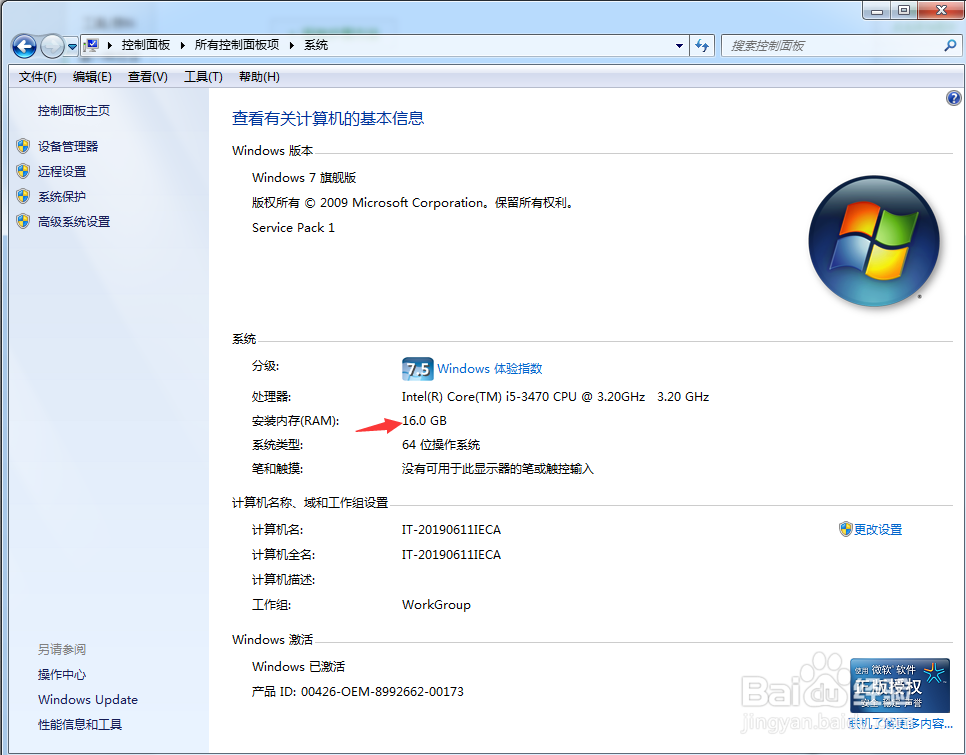Screen dimensions: 966x755
Task: Click the shield icon beside 远程设置
Action: pyautogui.click(x=23, y=171)
